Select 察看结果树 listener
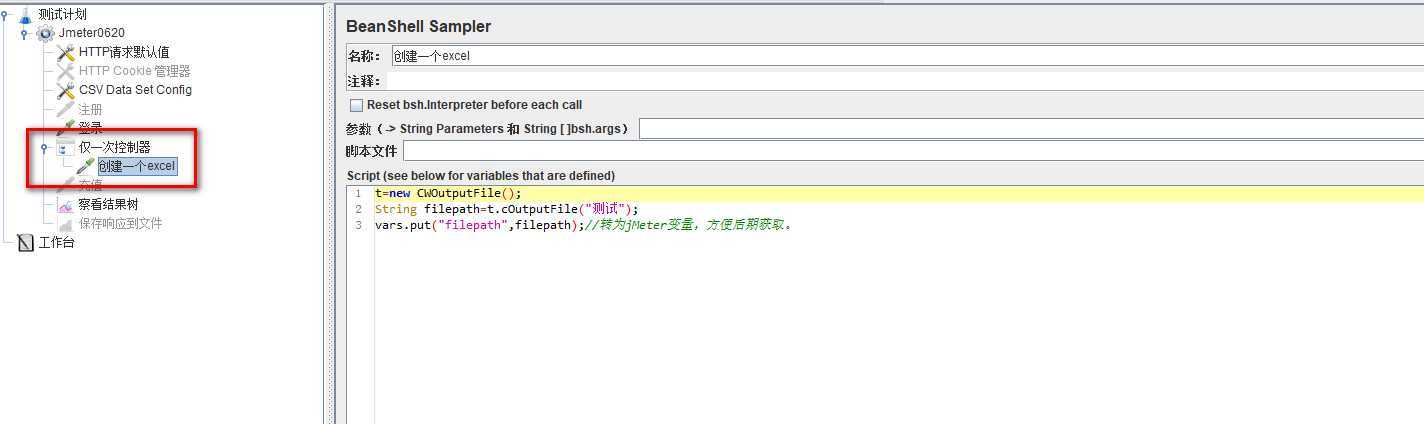 pos(108,204)
